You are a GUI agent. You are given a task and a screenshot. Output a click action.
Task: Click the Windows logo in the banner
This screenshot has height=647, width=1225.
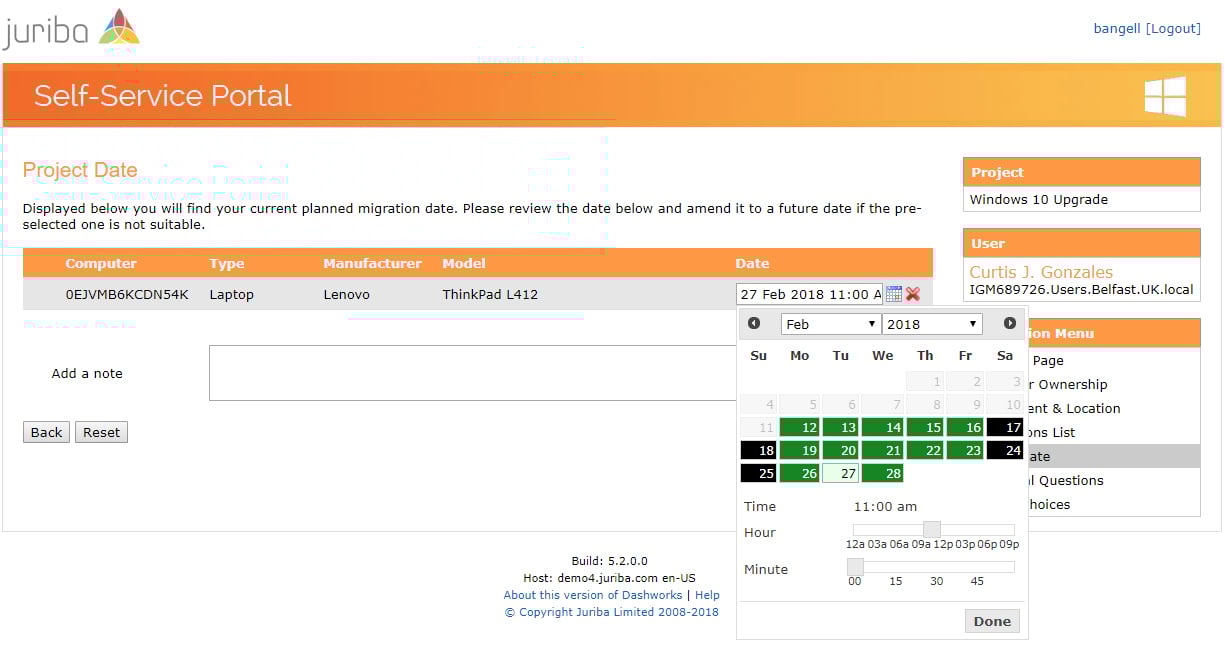coord(1165,96)
